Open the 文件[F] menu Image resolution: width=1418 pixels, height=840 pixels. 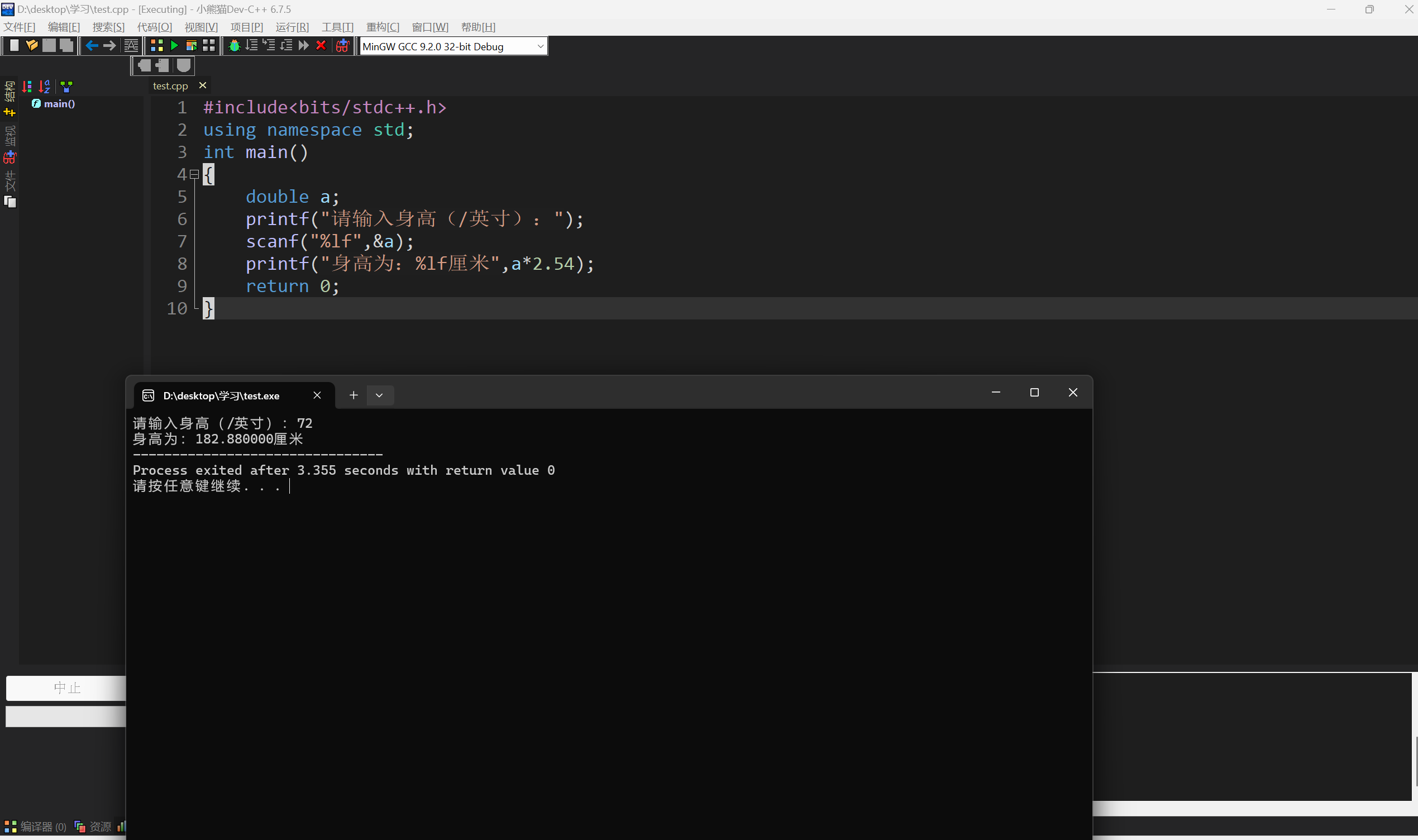click(x=19, y=27)
